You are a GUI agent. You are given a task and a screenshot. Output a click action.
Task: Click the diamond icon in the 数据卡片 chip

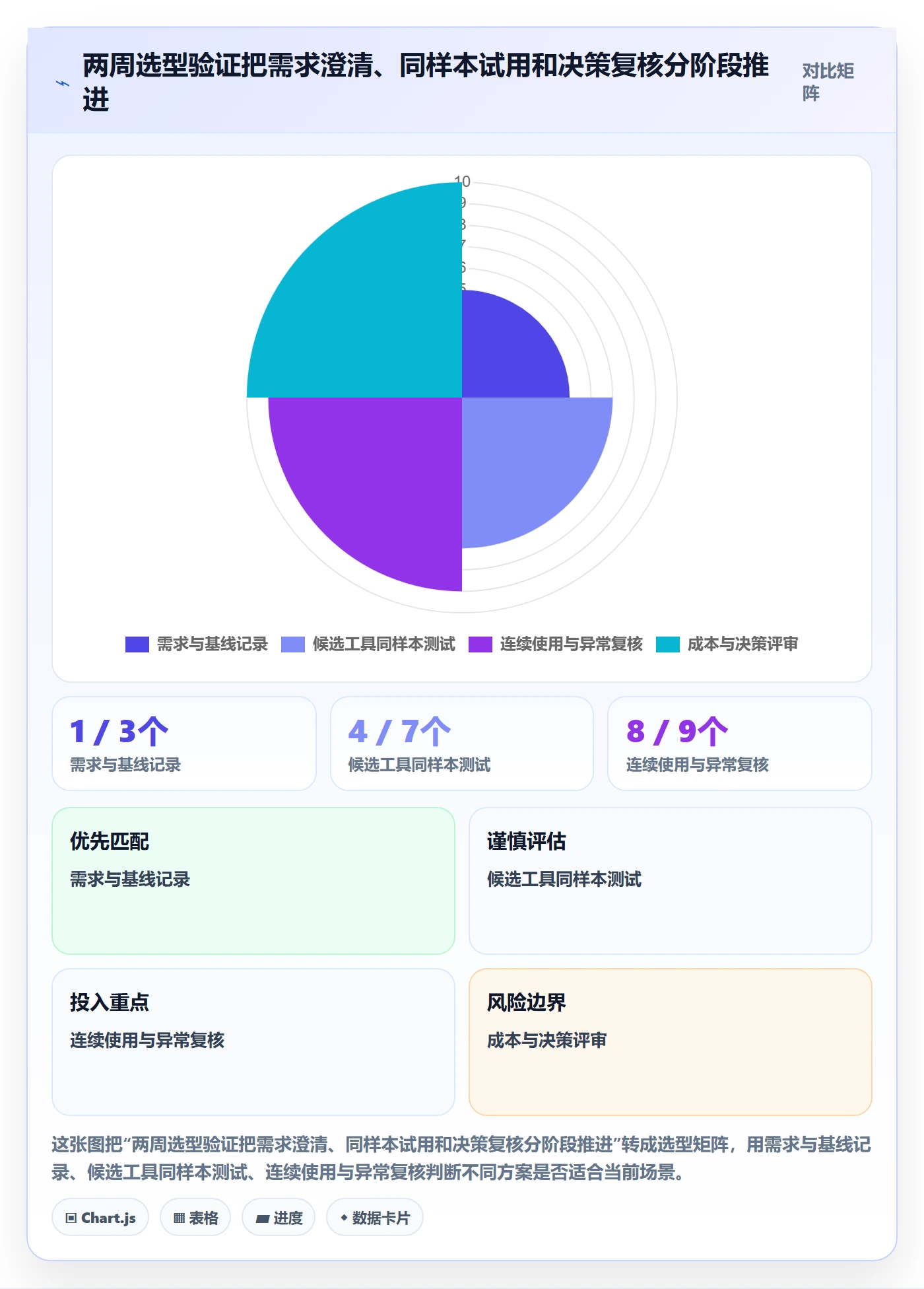click(344, 1218)
